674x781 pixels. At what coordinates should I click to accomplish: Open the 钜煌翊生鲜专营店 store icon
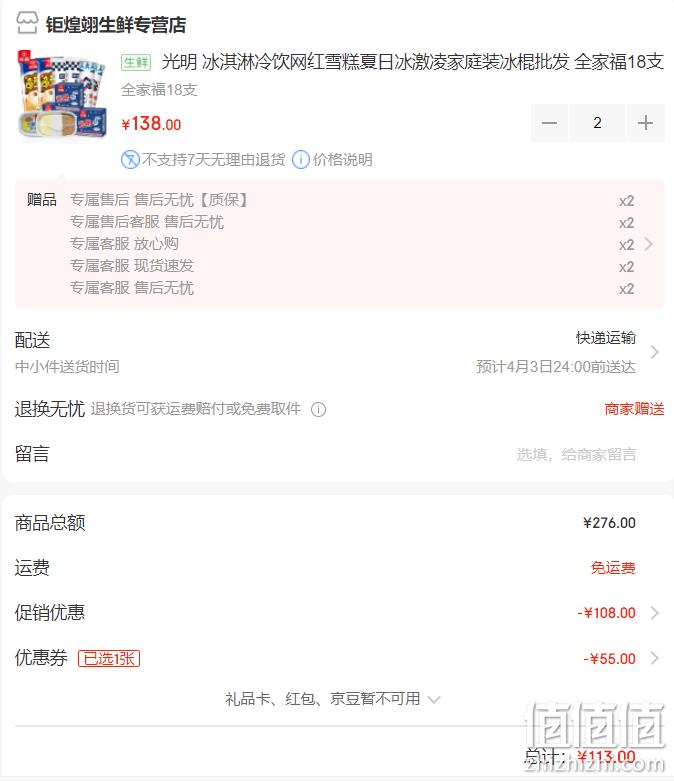(x=27, y=23)
